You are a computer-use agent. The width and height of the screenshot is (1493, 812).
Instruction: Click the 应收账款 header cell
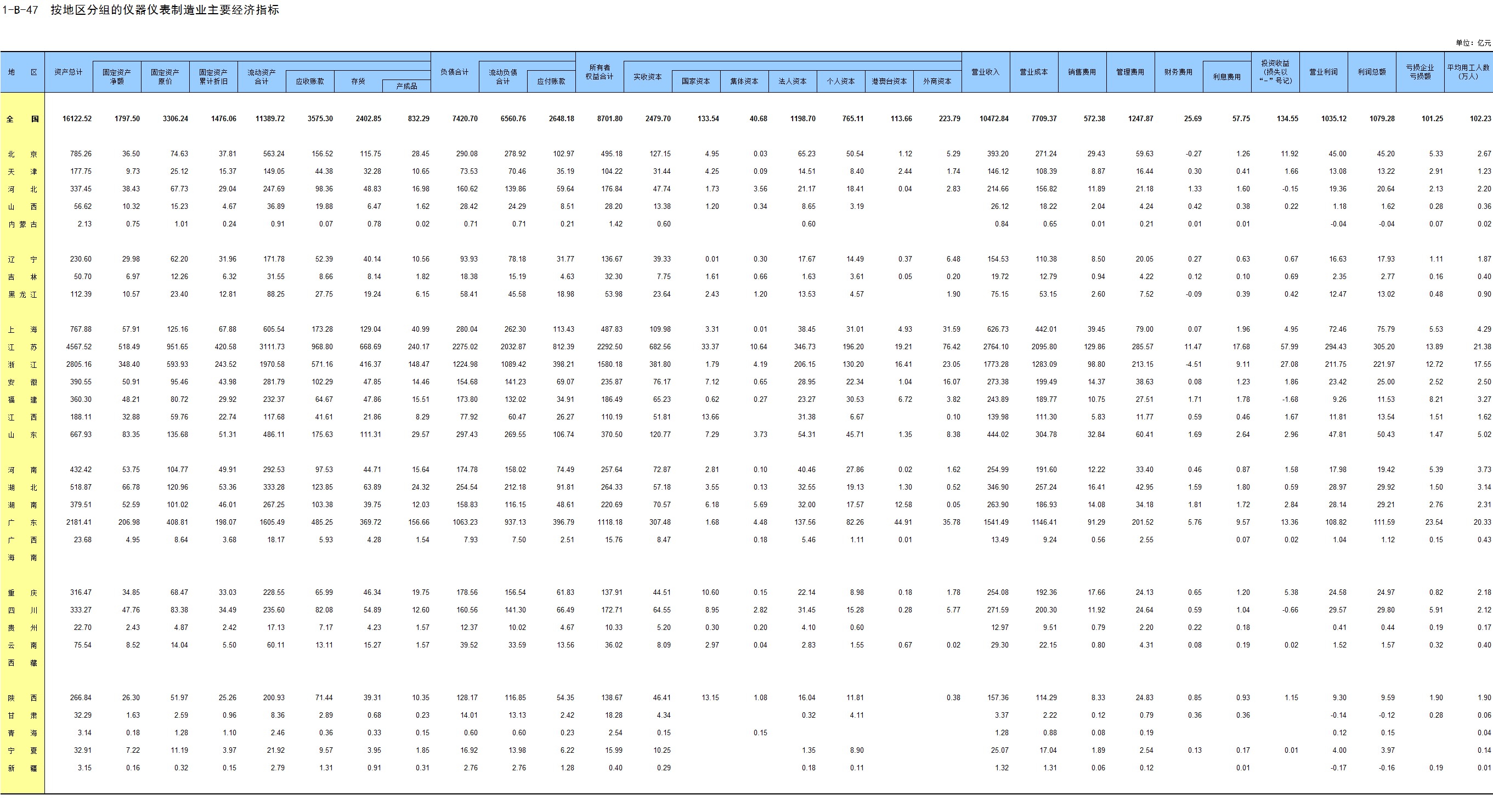click(x=310, y=82)
